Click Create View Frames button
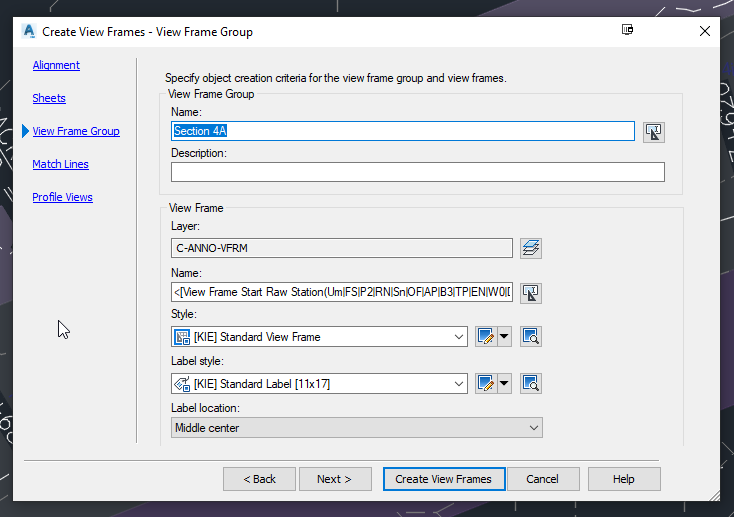 (x=444, y=479)
